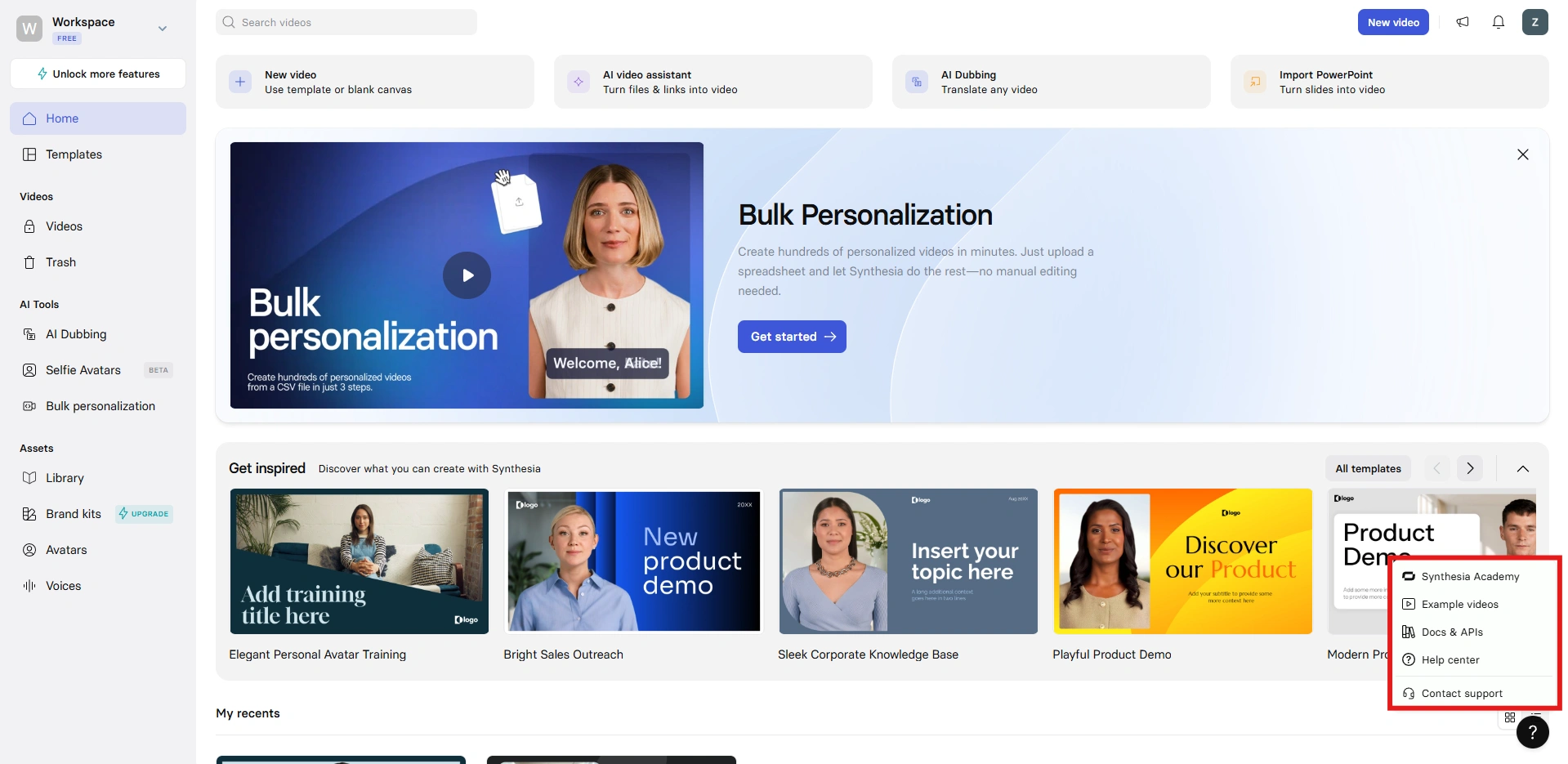Open the announcements megaphone icon
Screen dimensions: 1568x764
tap(1463, 22)
